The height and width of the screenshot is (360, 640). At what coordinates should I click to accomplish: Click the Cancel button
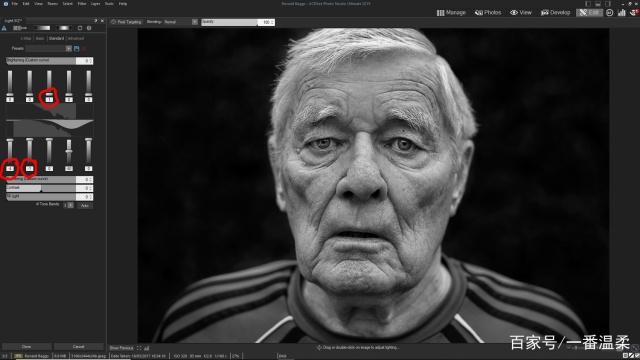(x=78, y=347)
